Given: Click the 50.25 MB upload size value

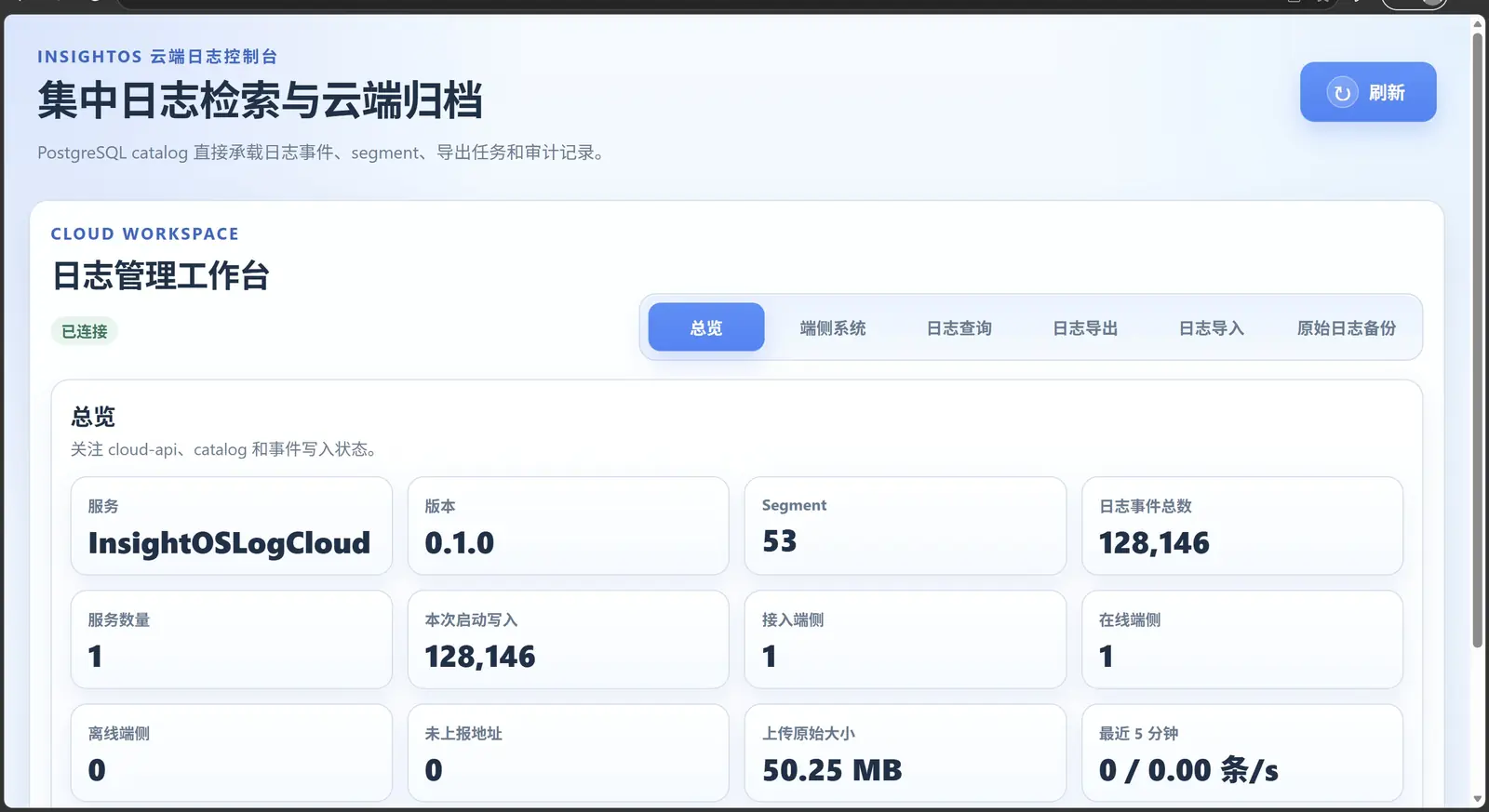Looking at the screenshot, I should tap(832, 769).
